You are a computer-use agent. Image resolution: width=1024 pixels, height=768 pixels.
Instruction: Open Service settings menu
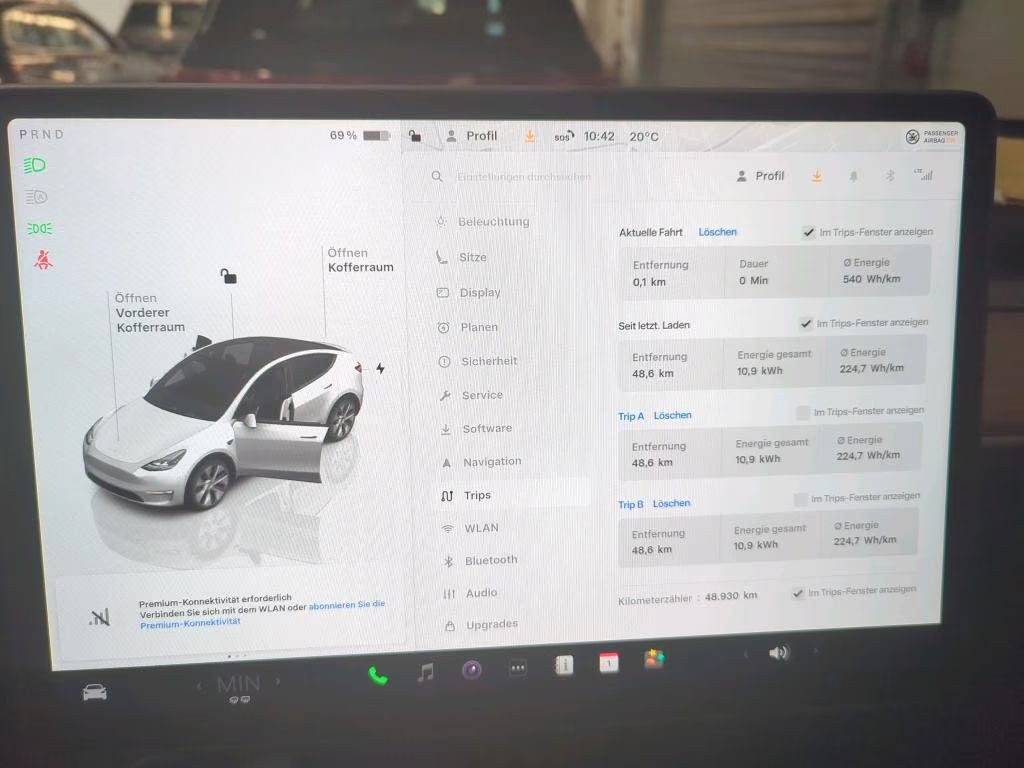pyautogui.click(x=472, y=395)
